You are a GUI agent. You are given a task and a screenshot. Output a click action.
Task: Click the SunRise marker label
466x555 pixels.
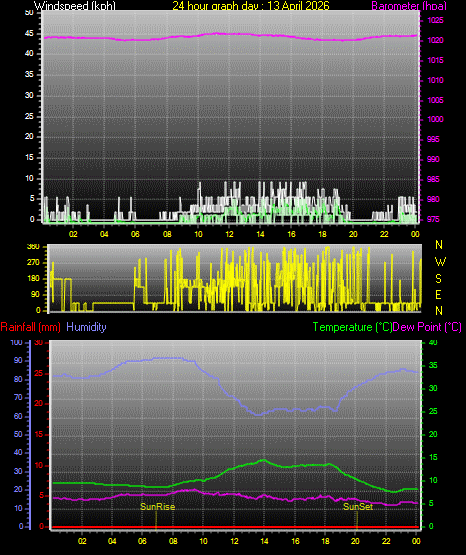tap(157, 507)
